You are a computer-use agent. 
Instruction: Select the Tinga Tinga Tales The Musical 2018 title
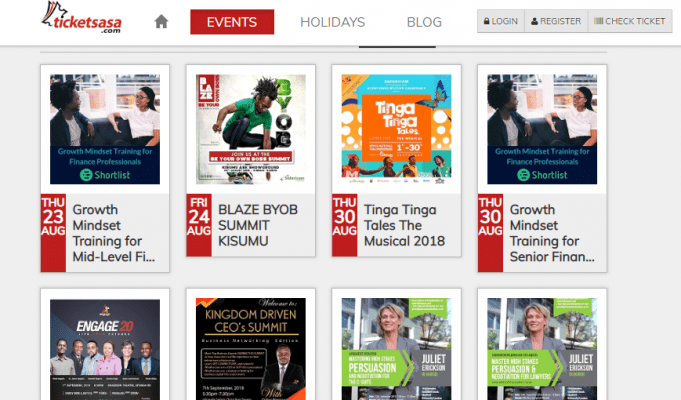coord(404,225)
